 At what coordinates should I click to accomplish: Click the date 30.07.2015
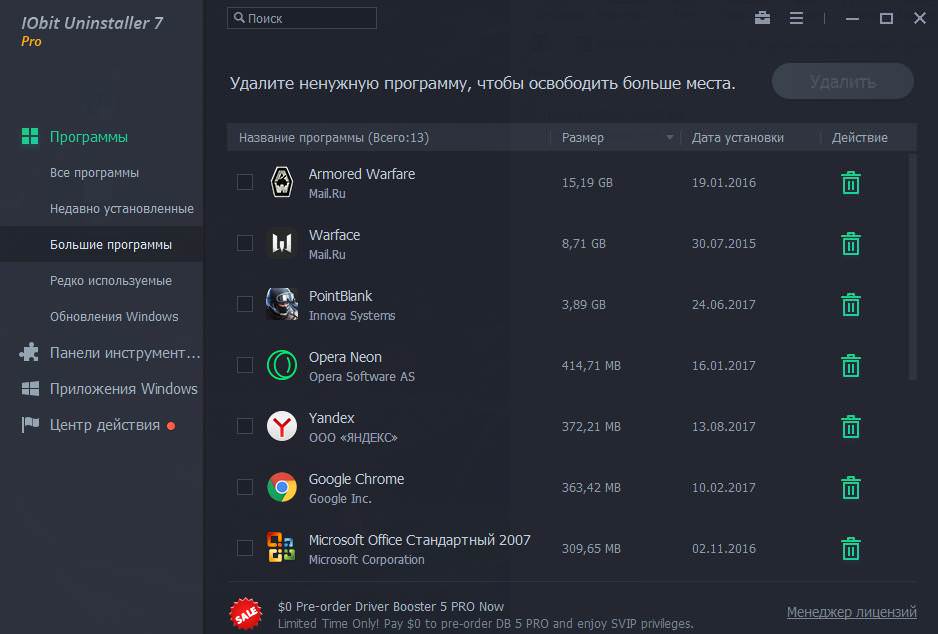[x=724, y=243]
